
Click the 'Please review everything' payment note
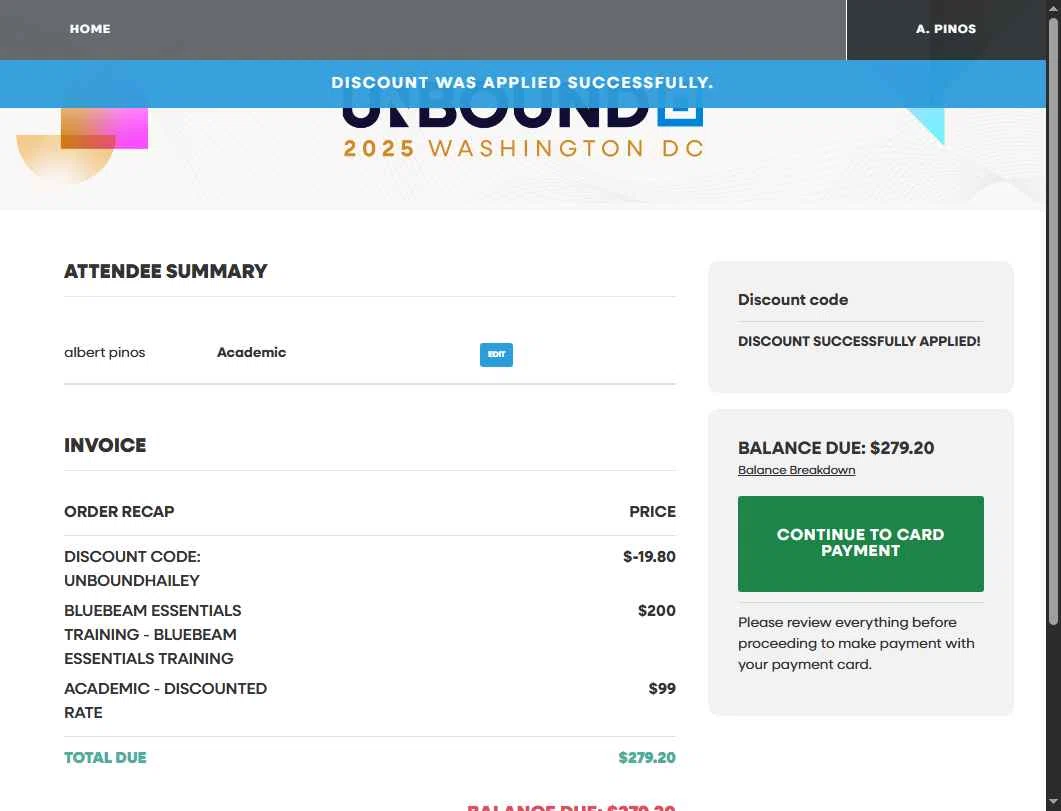[856, 643]
